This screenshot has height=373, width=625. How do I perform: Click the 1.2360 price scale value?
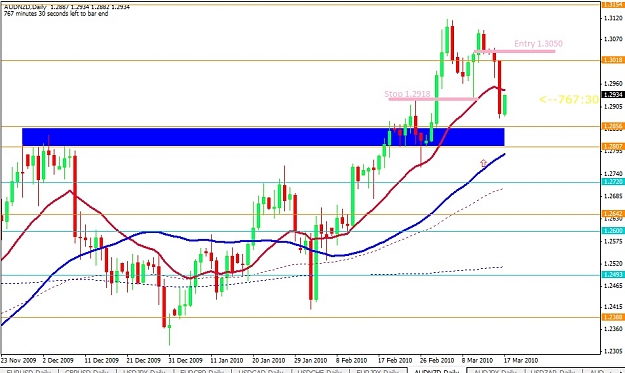coord(613,329)
